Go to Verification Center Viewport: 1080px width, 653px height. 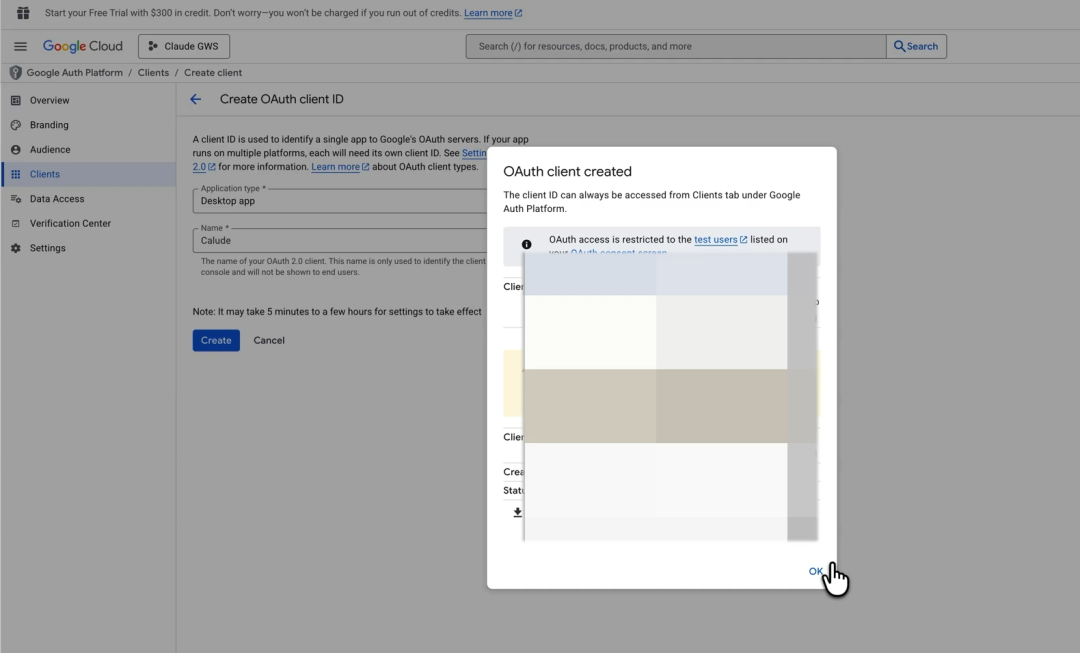(70, 223)
